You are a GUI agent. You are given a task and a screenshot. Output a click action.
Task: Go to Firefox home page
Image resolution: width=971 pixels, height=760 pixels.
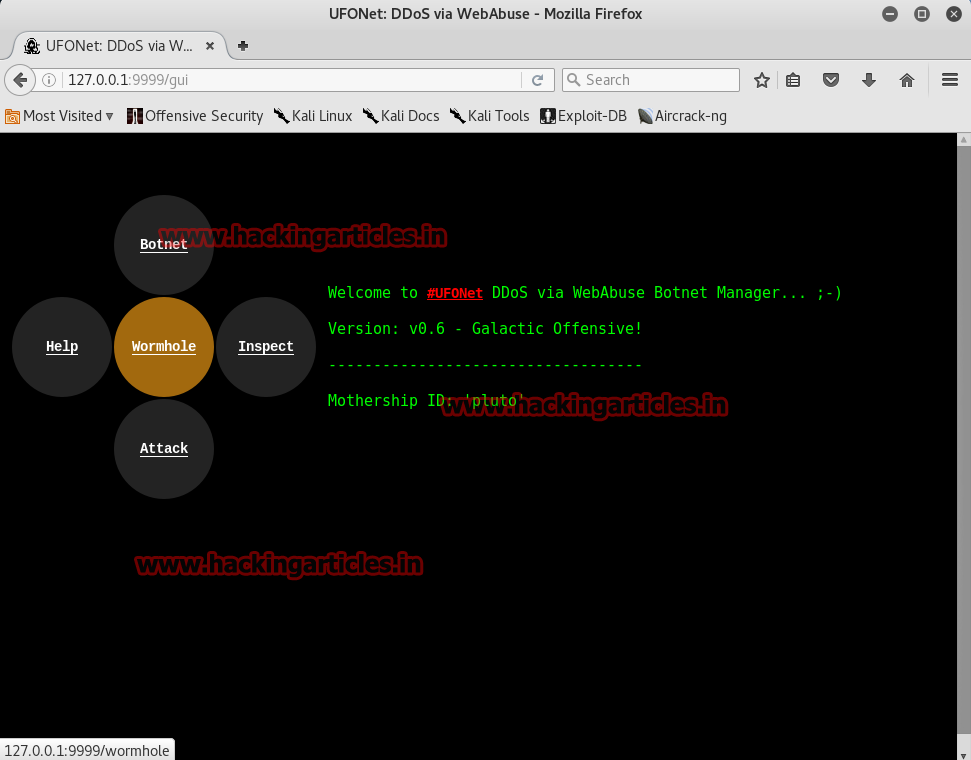pos(907,80)
